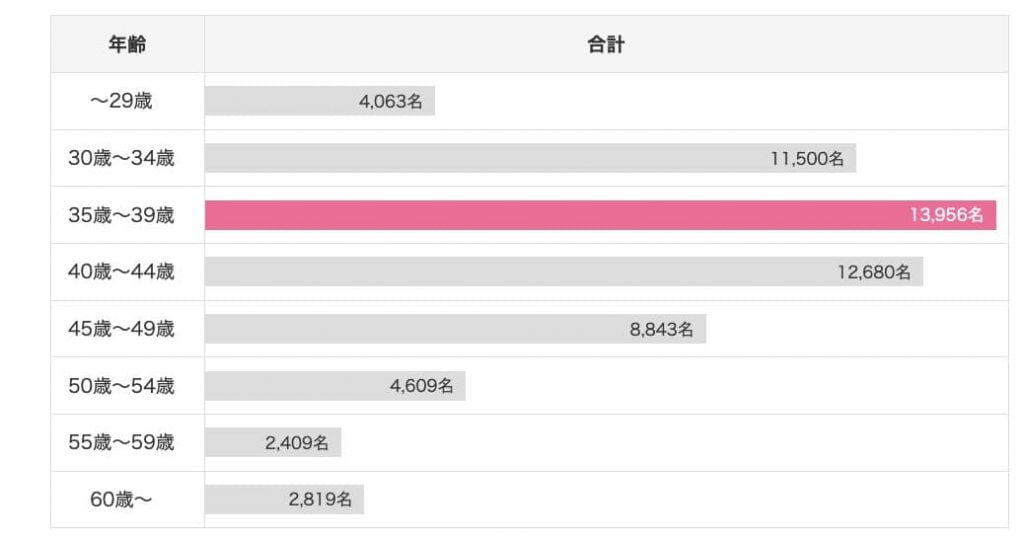The width and height of the screenshot is (1024, 541).
Task: Select the 4,609名 value label
Action: pos(421,386)
